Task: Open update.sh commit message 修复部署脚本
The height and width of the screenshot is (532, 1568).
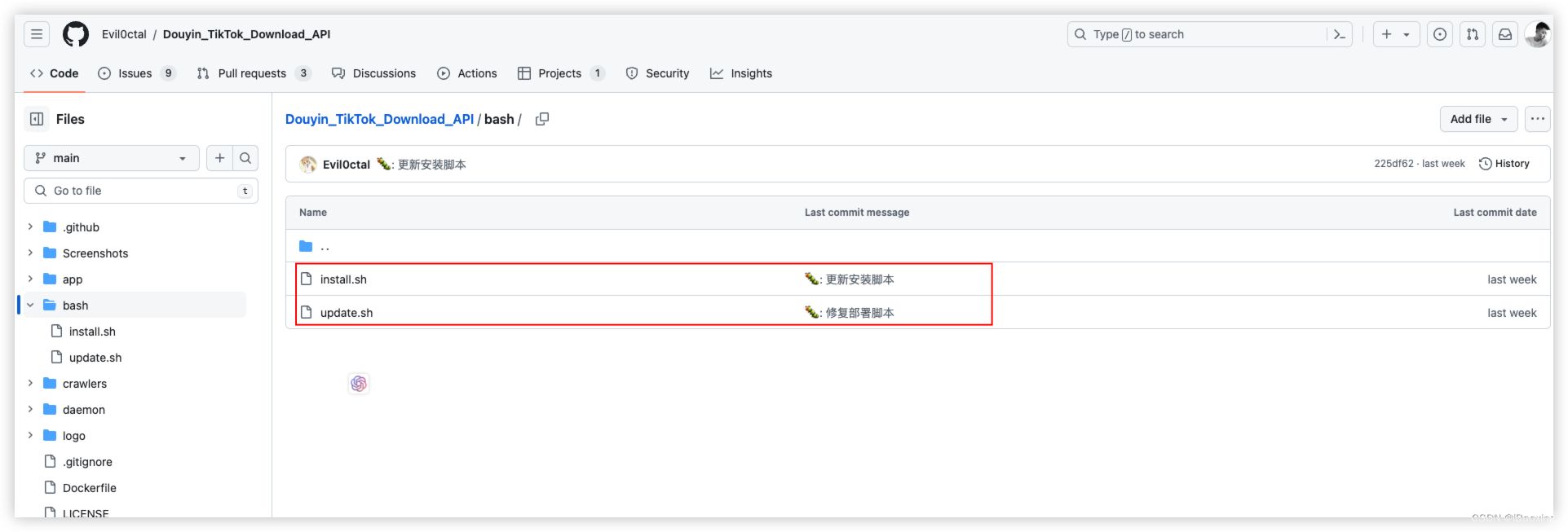Action: (x=860, y=313)
